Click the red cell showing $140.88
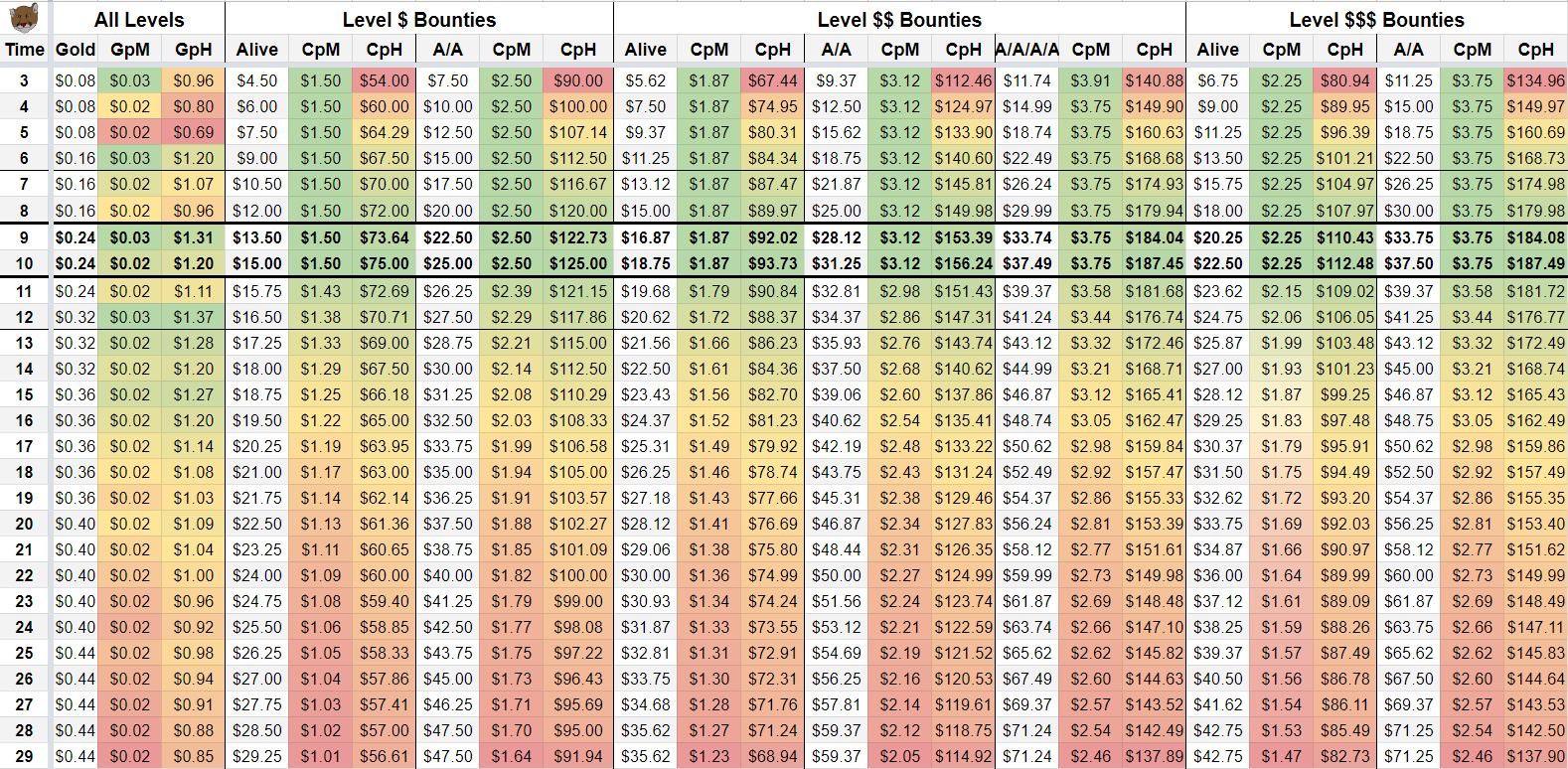 (x=1154, y=81)
